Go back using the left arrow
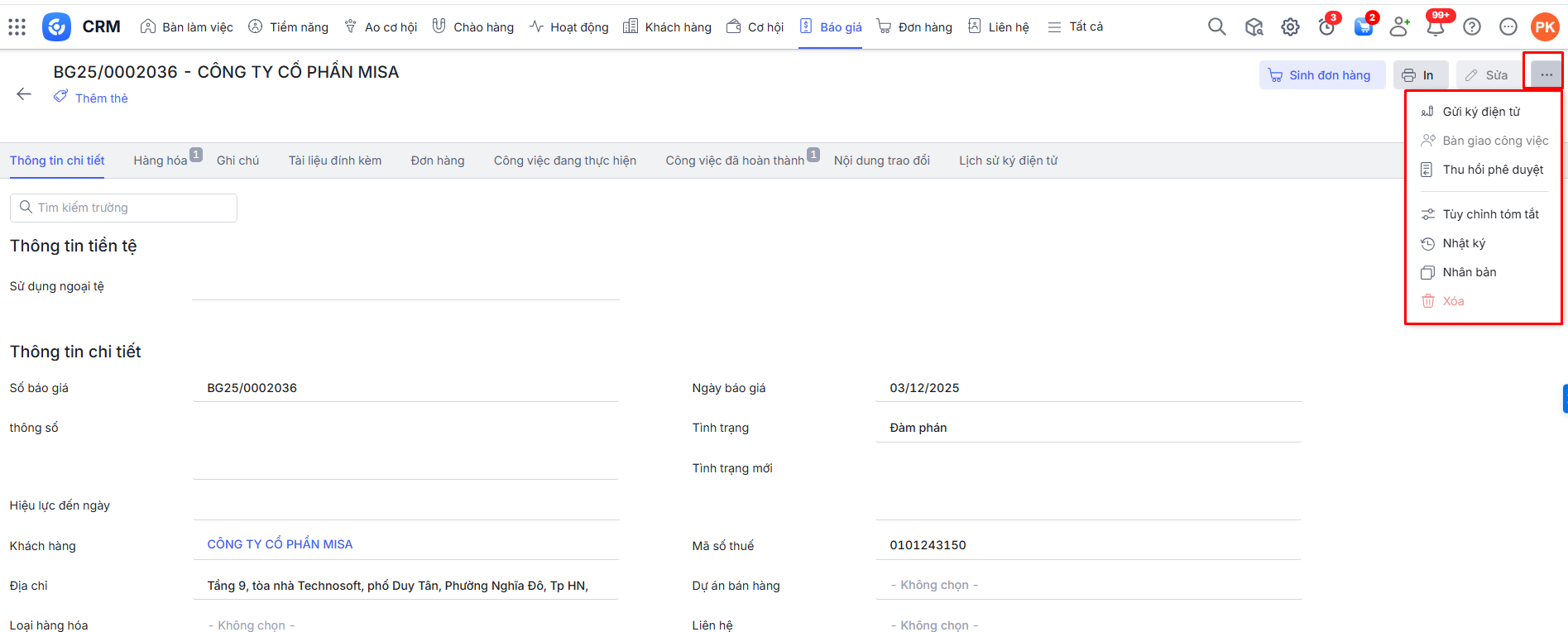The image size is (1568, 632). pyautogui.click(x=24, y=94)
